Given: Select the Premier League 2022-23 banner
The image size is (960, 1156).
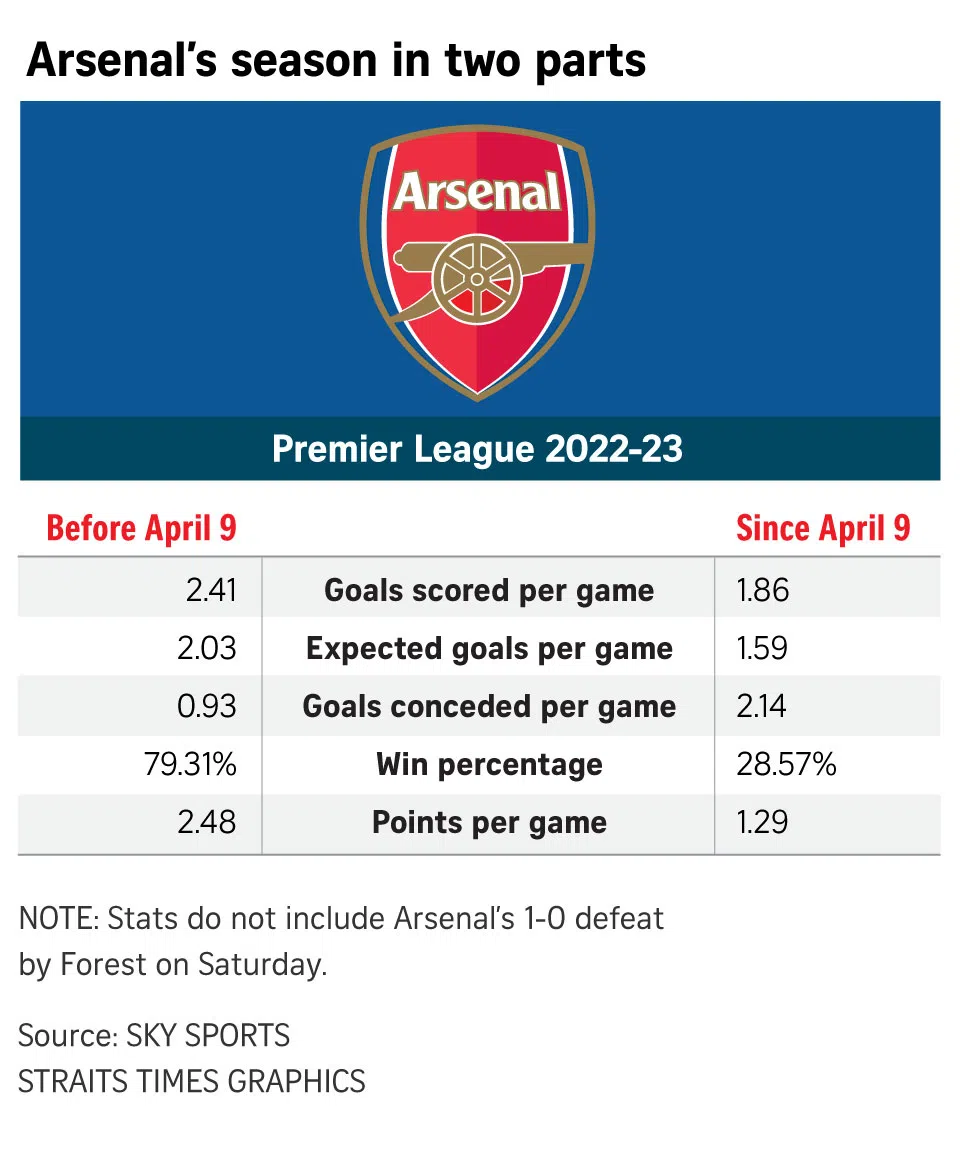Looking at the screenshot, I should [x=478, y=449].
